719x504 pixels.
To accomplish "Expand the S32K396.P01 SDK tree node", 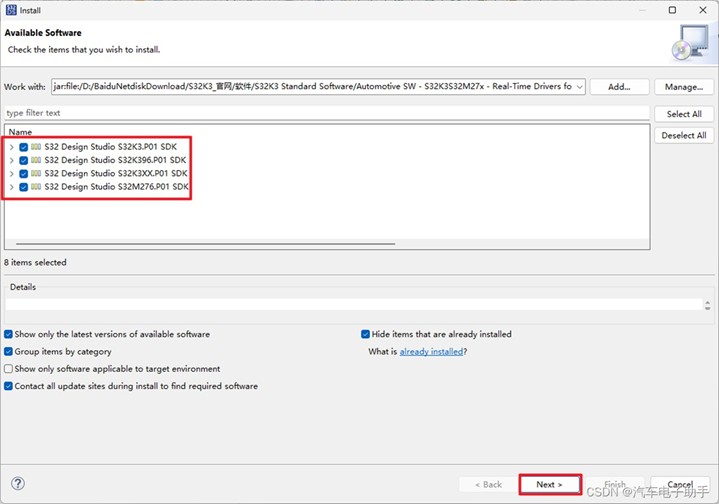I will 11,161.
